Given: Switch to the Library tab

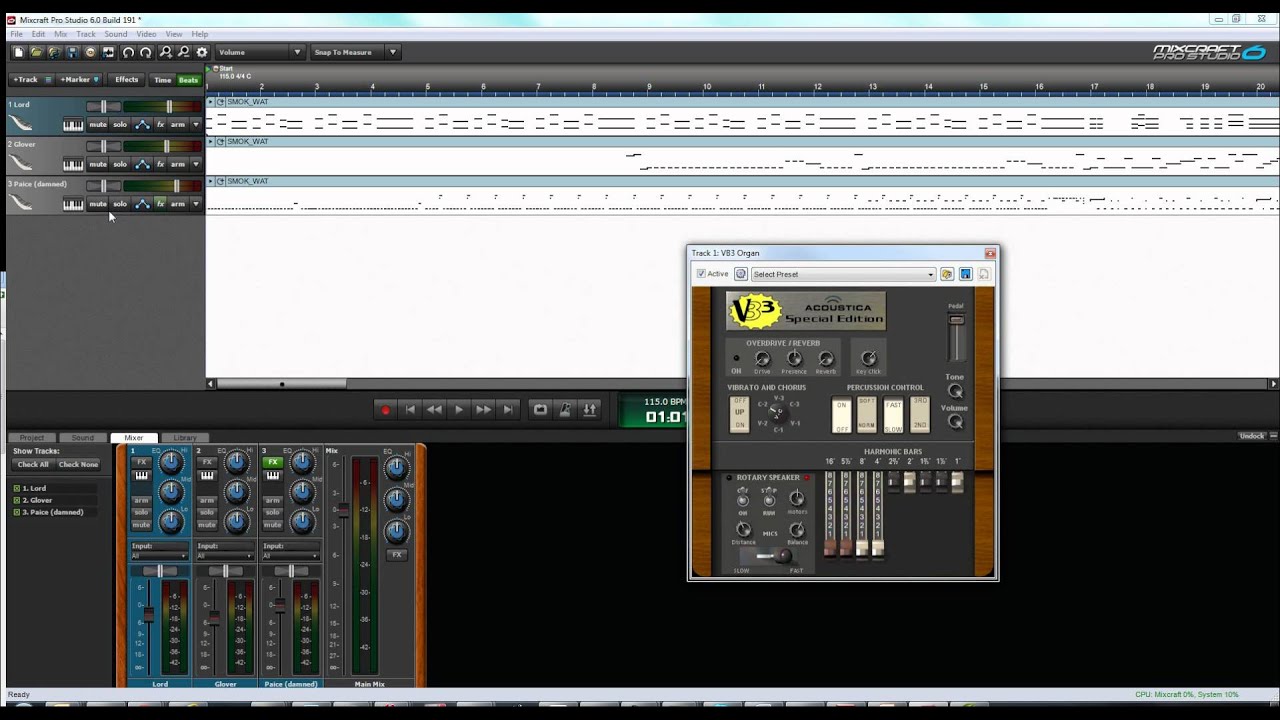Looking at the screenshot, I should pos(185,438).
